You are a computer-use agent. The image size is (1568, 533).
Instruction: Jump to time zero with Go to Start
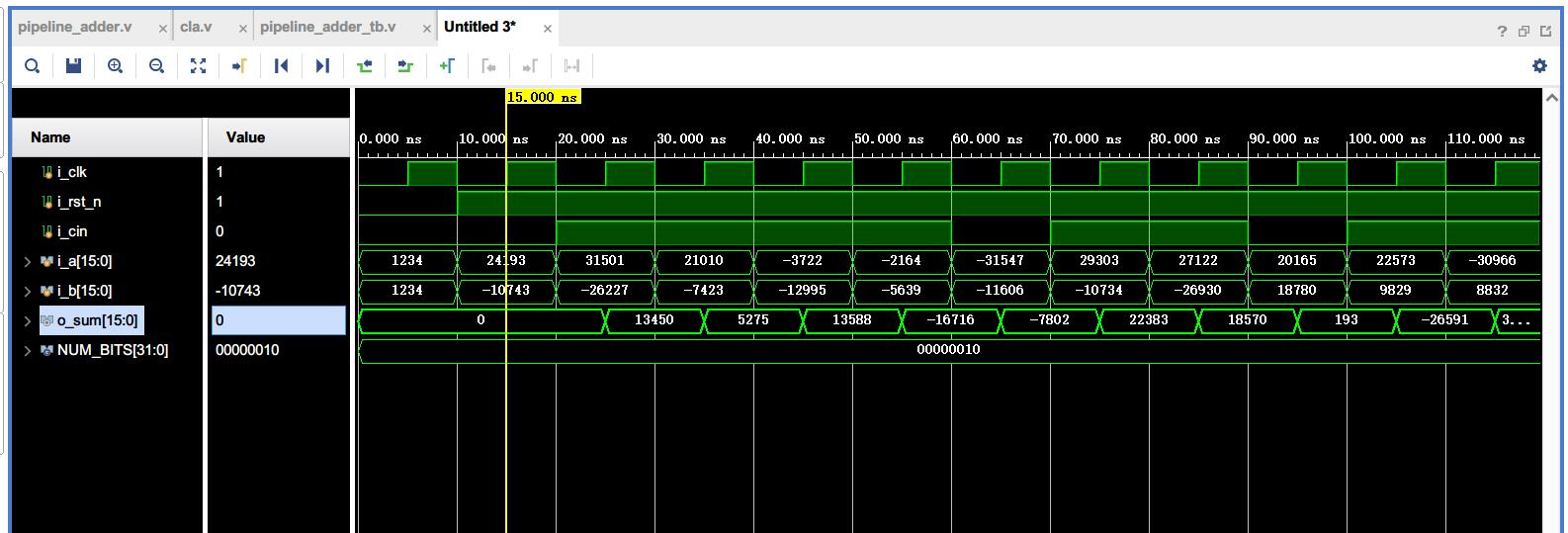point(281,66)
